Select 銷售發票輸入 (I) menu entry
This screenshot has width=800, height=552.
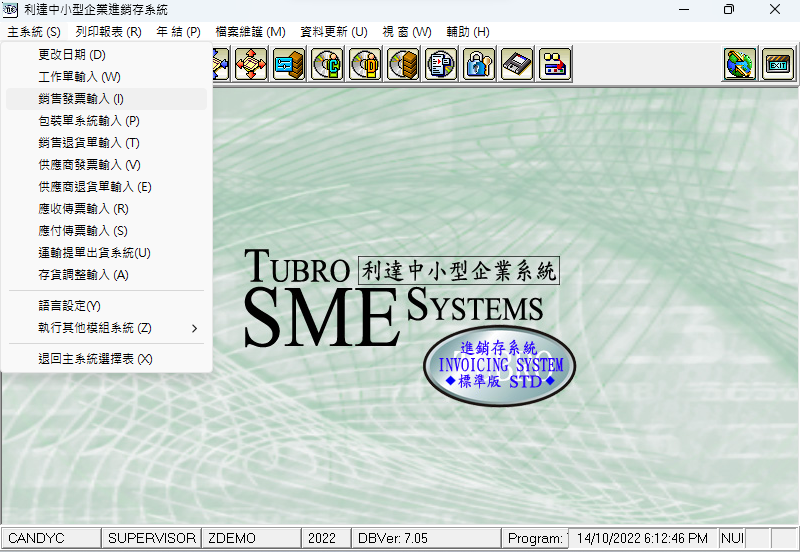[x=106, y=98]
